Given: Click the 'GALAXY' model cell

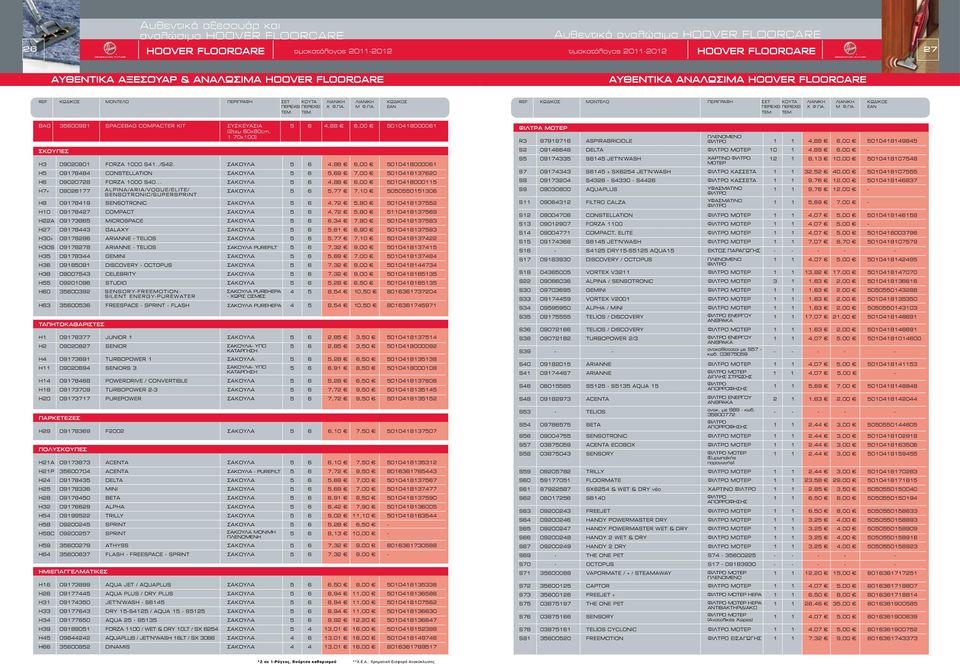Looking at the screenshot, I should pos(116,229).
